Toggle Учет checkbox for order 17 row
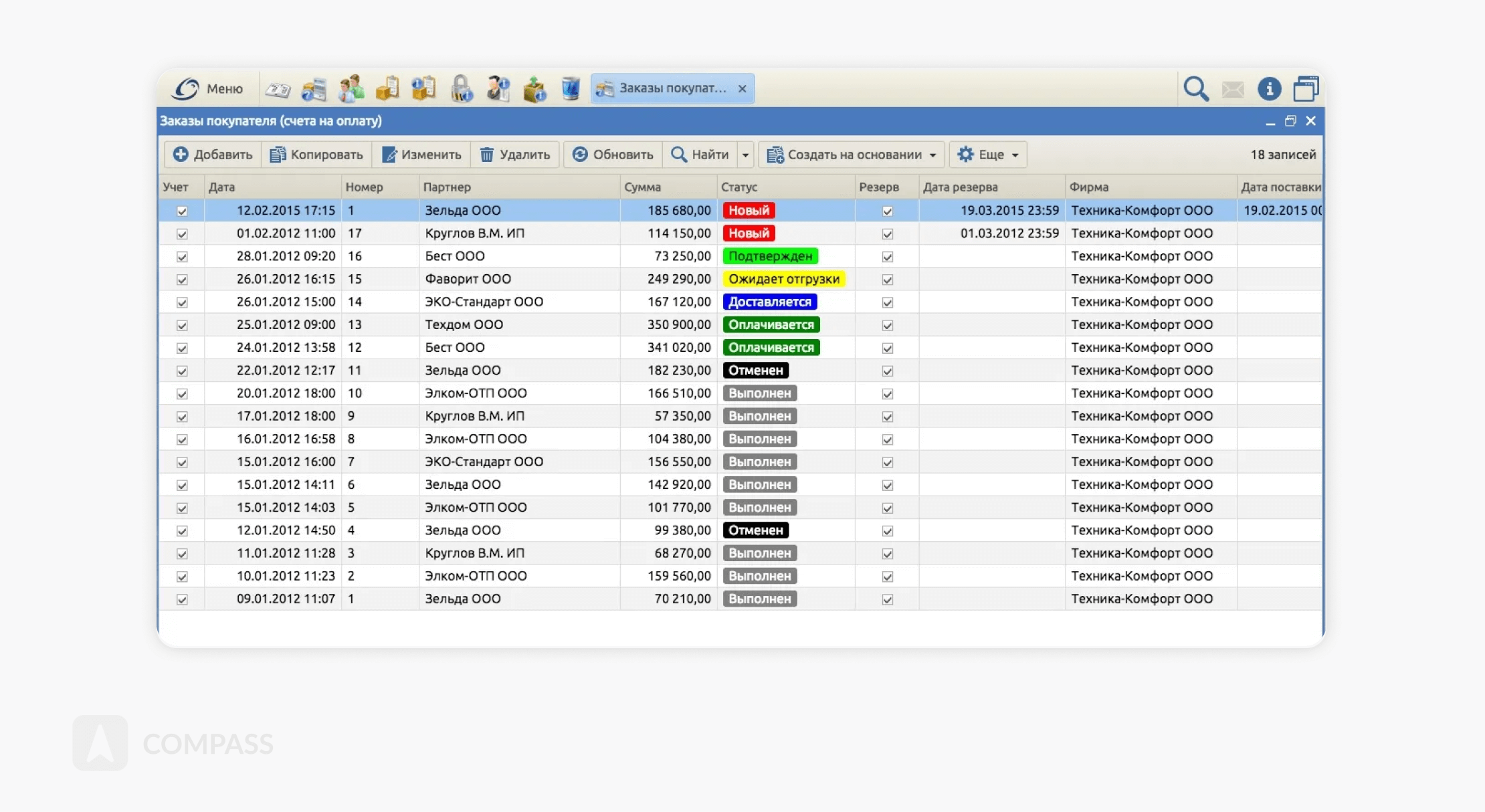The height and width of the screenshot is (812, 1485). 182,234
